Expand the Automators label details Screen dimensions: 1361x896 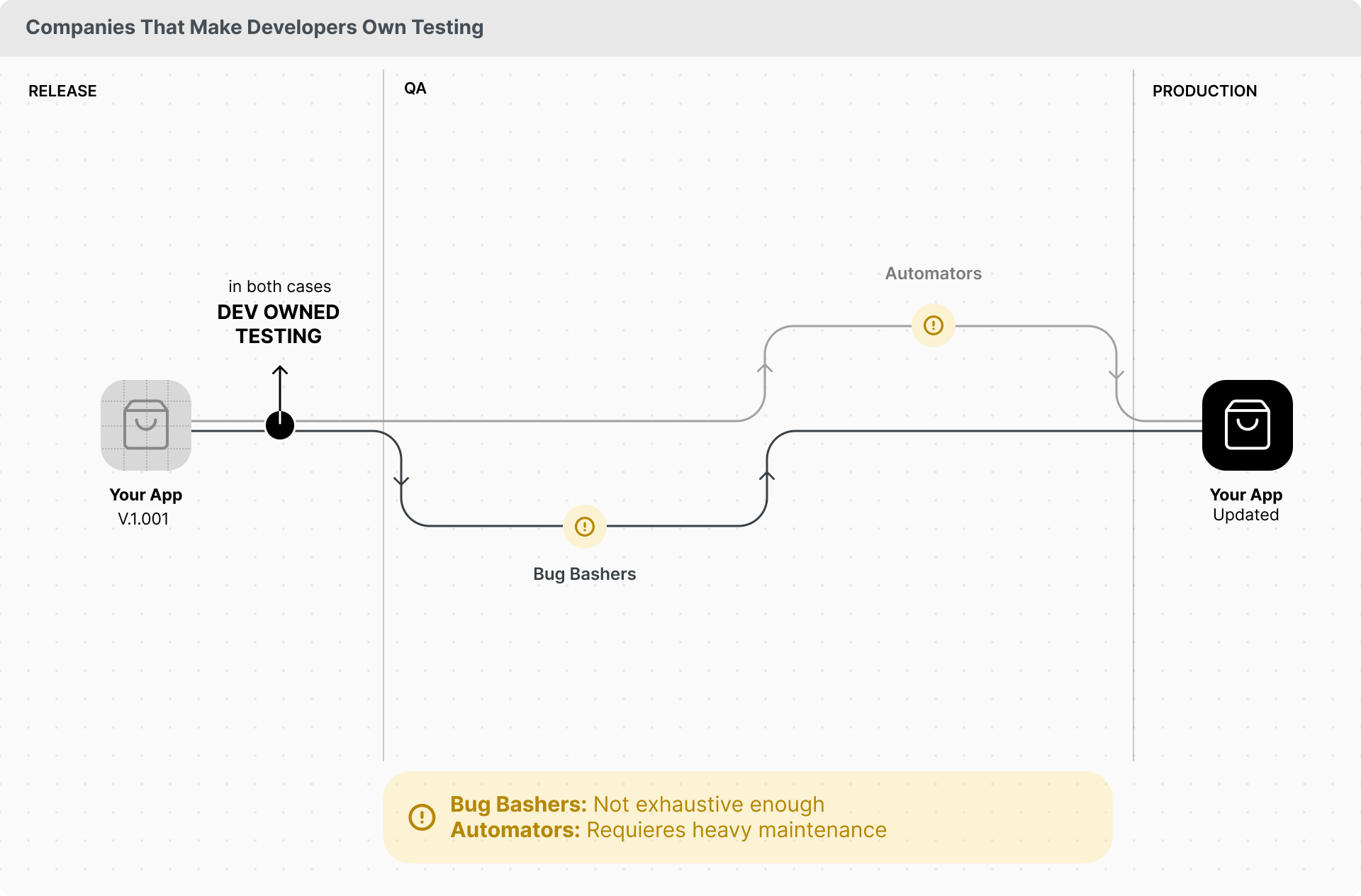933,273
